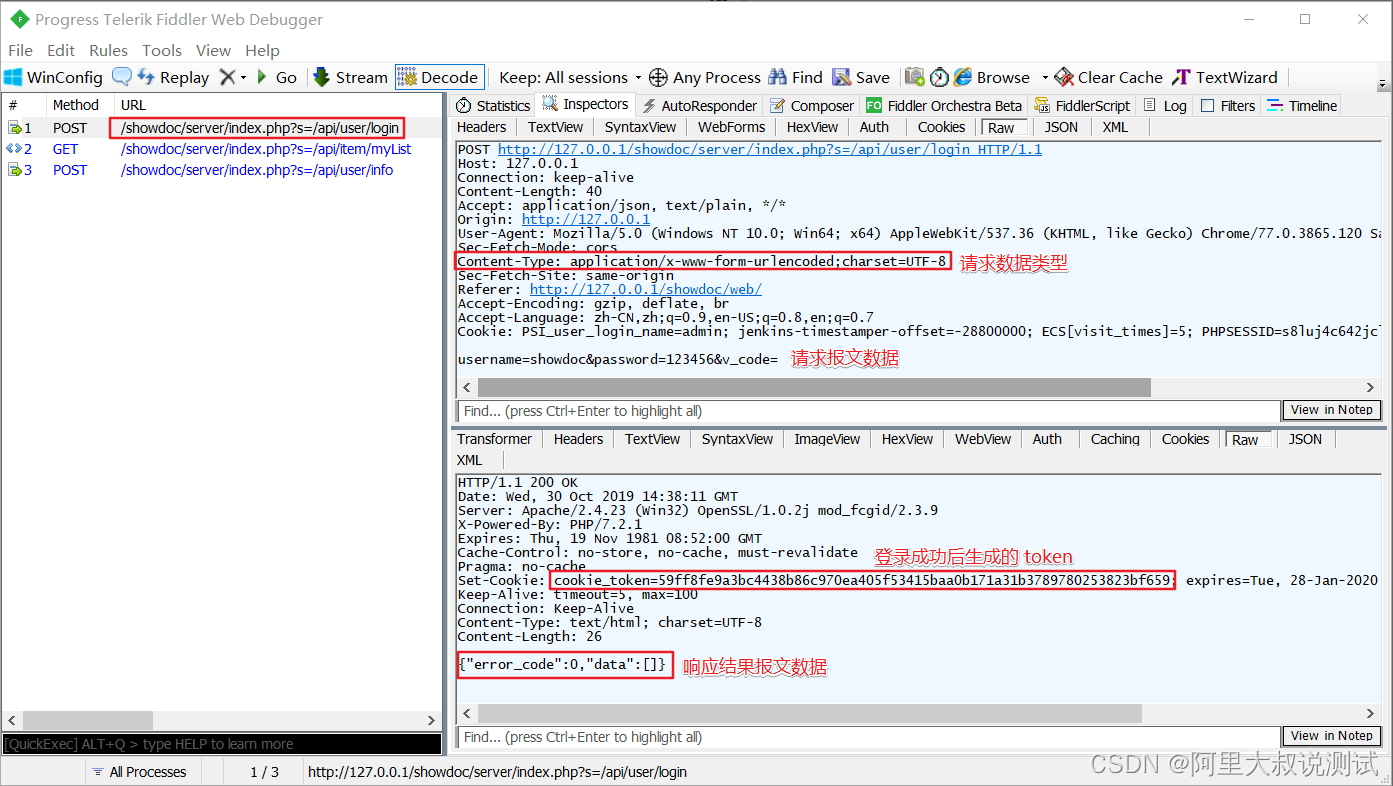The width and height of the screenshot is (1393, 786).
Task: Launch Browse with the IE icon
Action: point(992,77)
